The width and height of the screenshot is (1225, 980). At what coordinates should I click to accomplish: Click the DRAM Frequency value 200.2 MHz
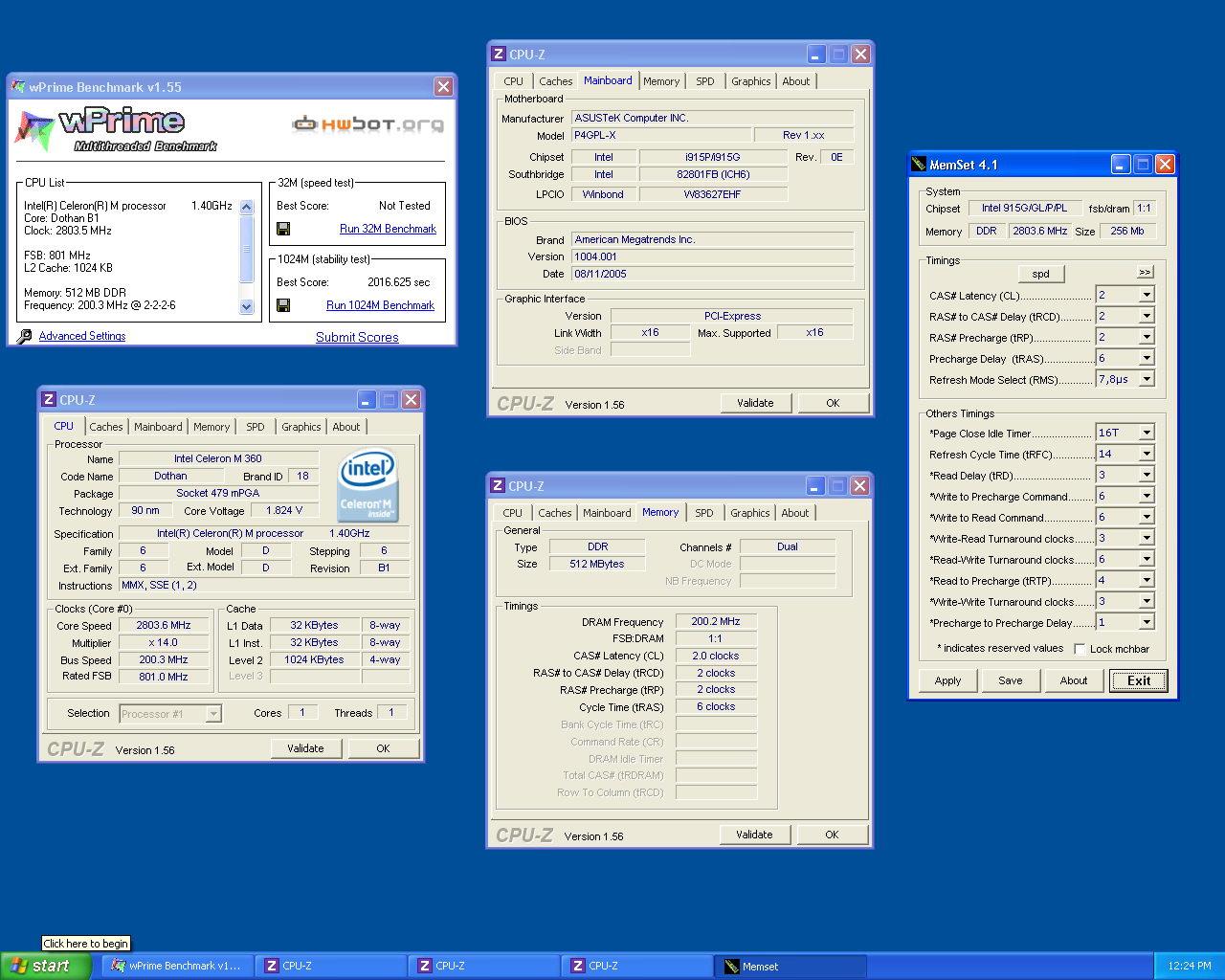pyautogui.click(x=716, y=621)
